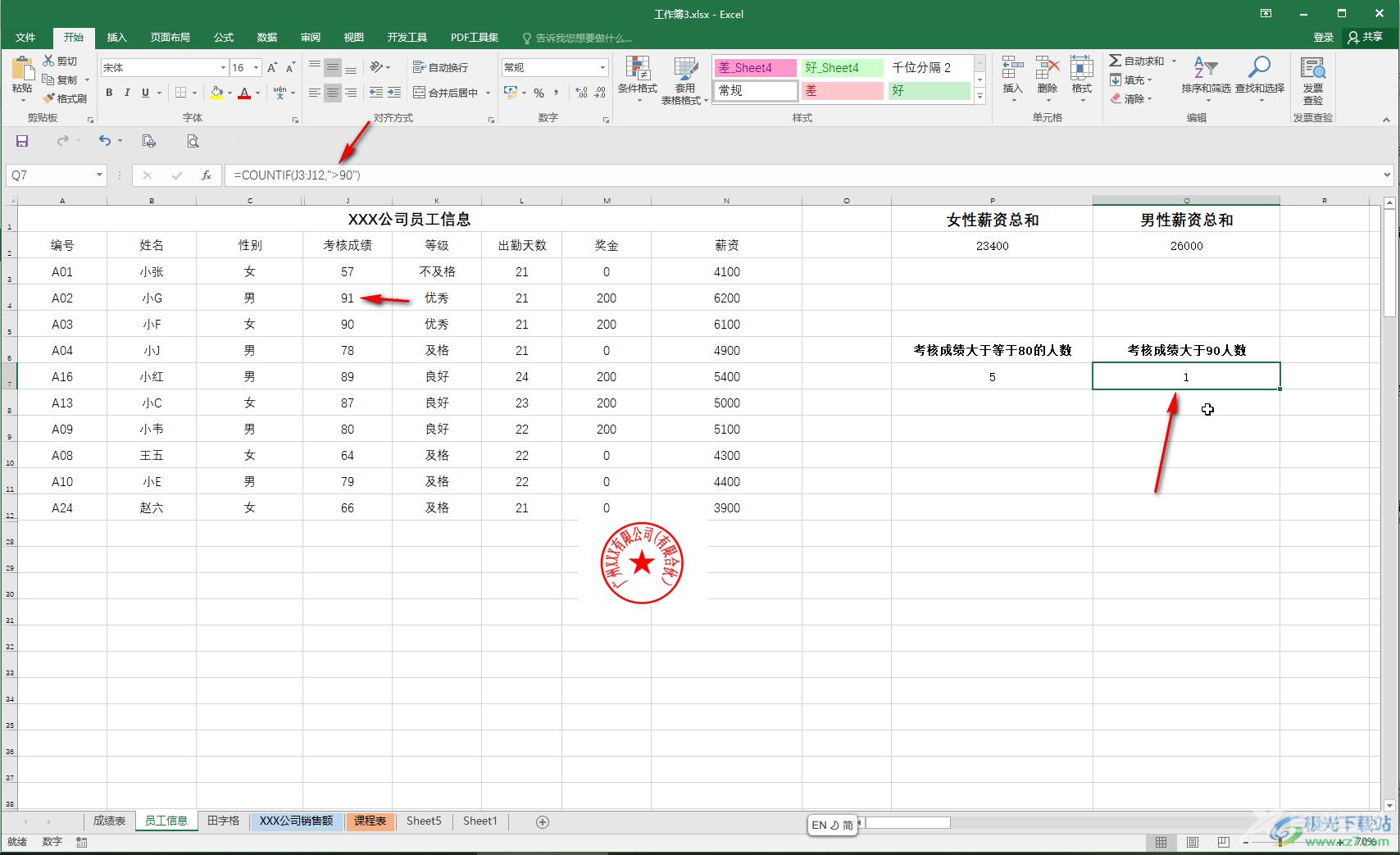Open the Merge and Center dropdown arrow
1400x855 pixels.
tap(488, 93)
